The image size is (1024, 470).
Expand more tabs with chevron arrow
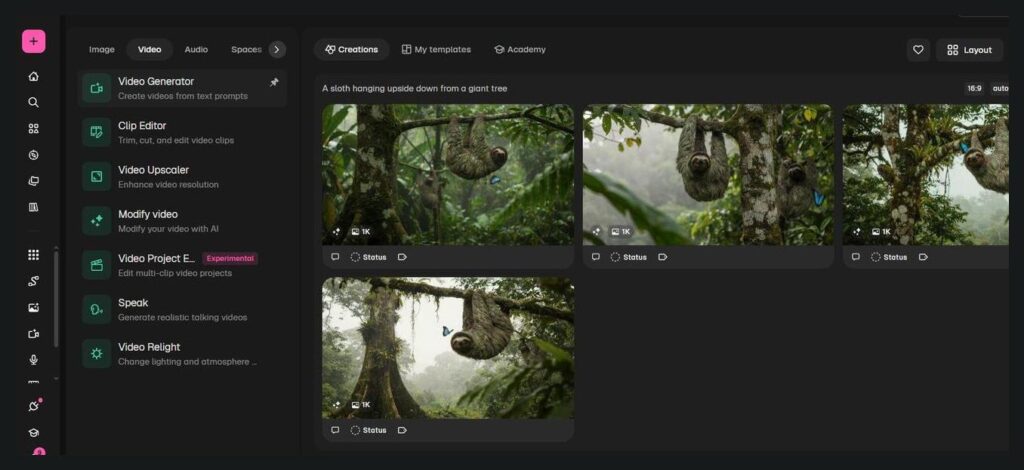(x=277, y=50)
